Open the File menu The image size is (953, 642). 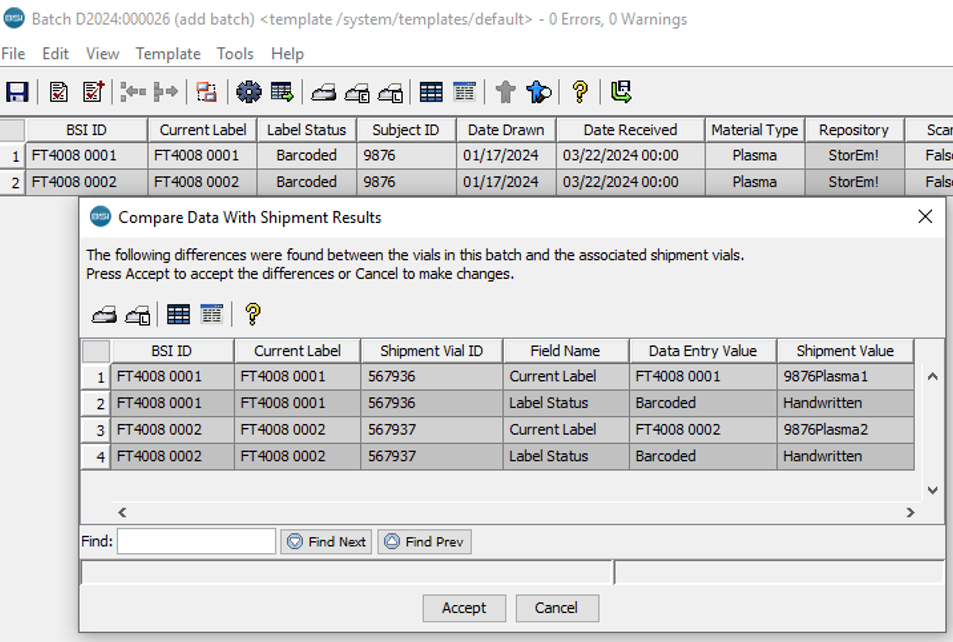pyautogui.click(x=13, y=54)
